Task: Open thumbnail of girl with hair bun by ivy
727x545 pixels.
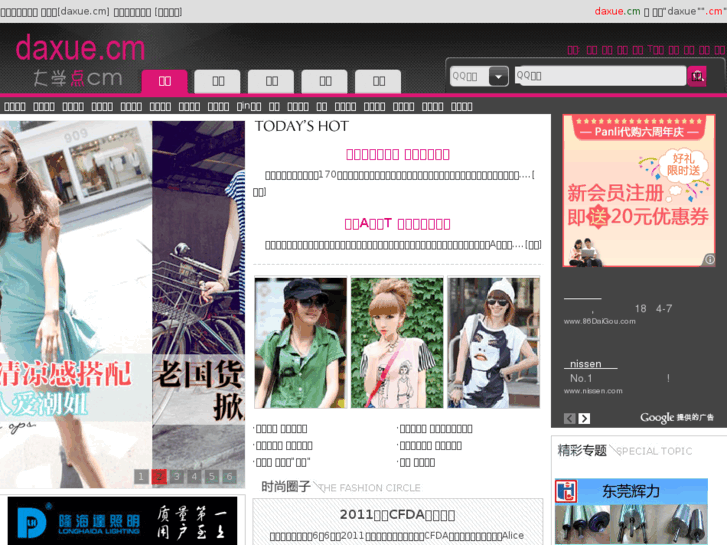Action: pos(397,343)
